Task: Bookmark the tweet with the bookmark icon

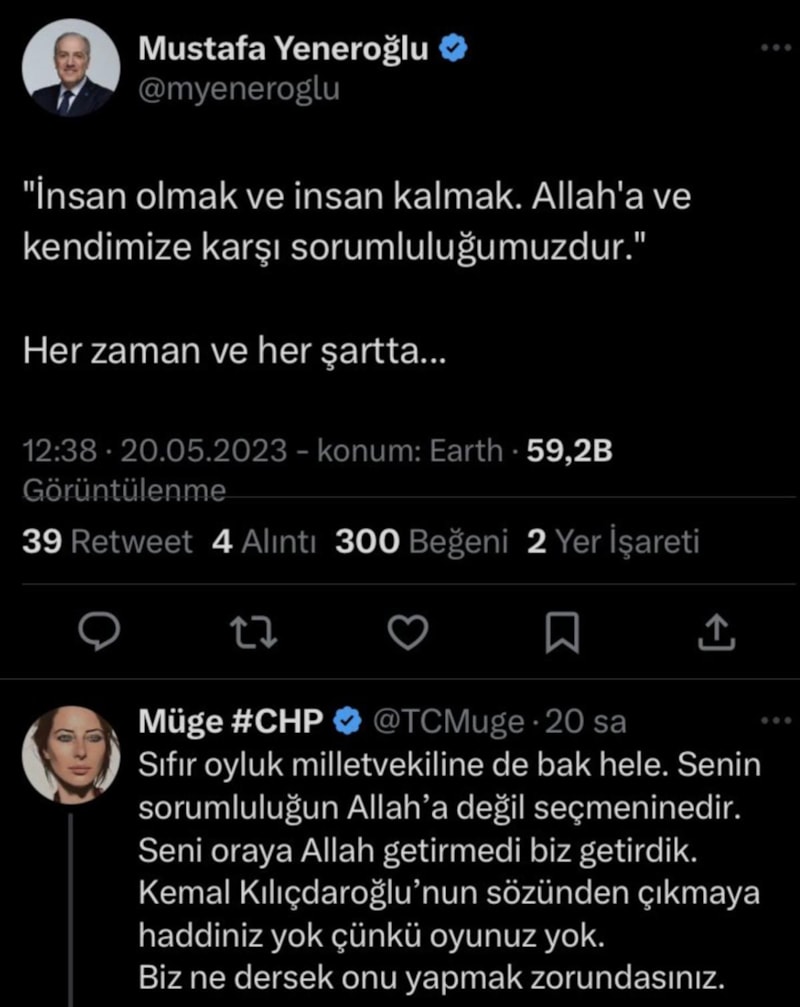Action: 563,630
